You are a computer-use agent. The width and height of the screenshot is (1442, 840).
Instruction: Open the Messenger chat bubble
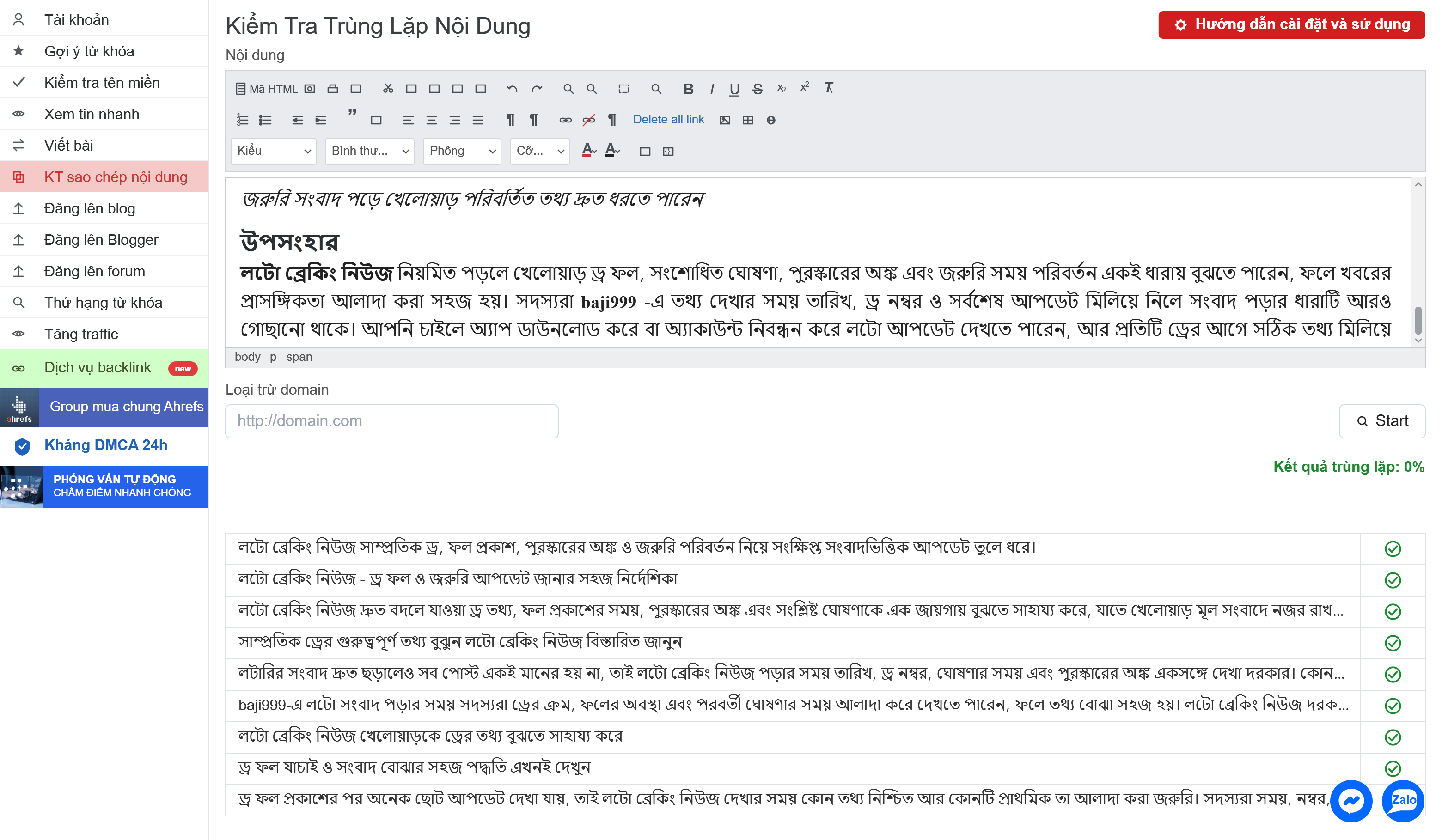click(1350, 801)
